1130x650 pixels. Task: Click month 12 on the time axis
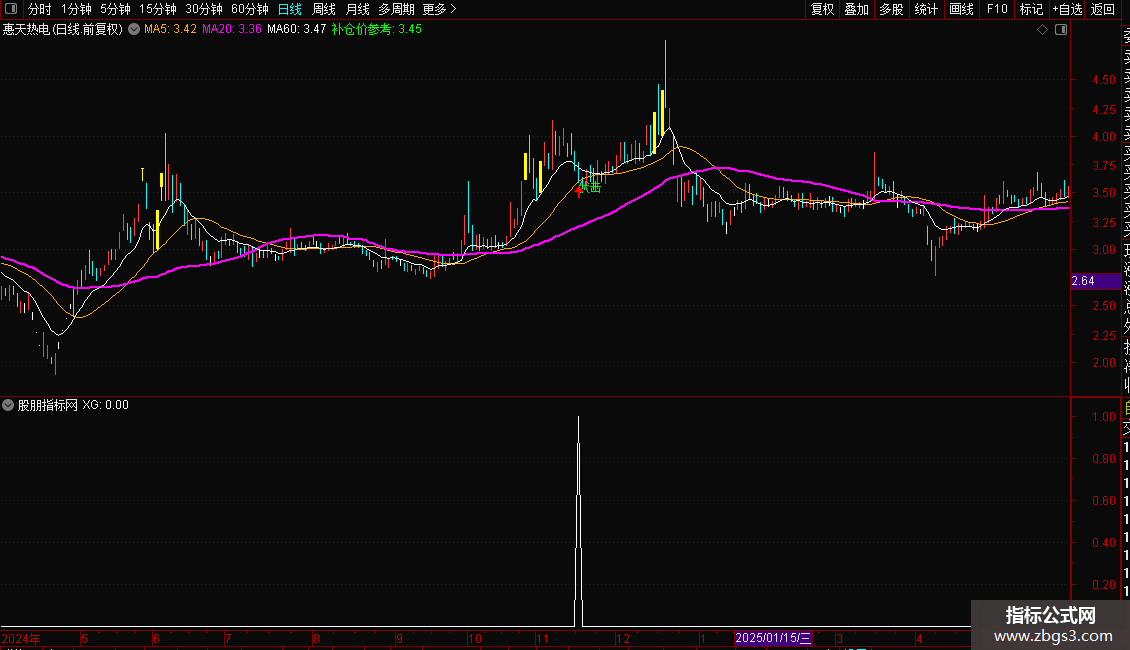pyautogui.click(x=623, y=638)
